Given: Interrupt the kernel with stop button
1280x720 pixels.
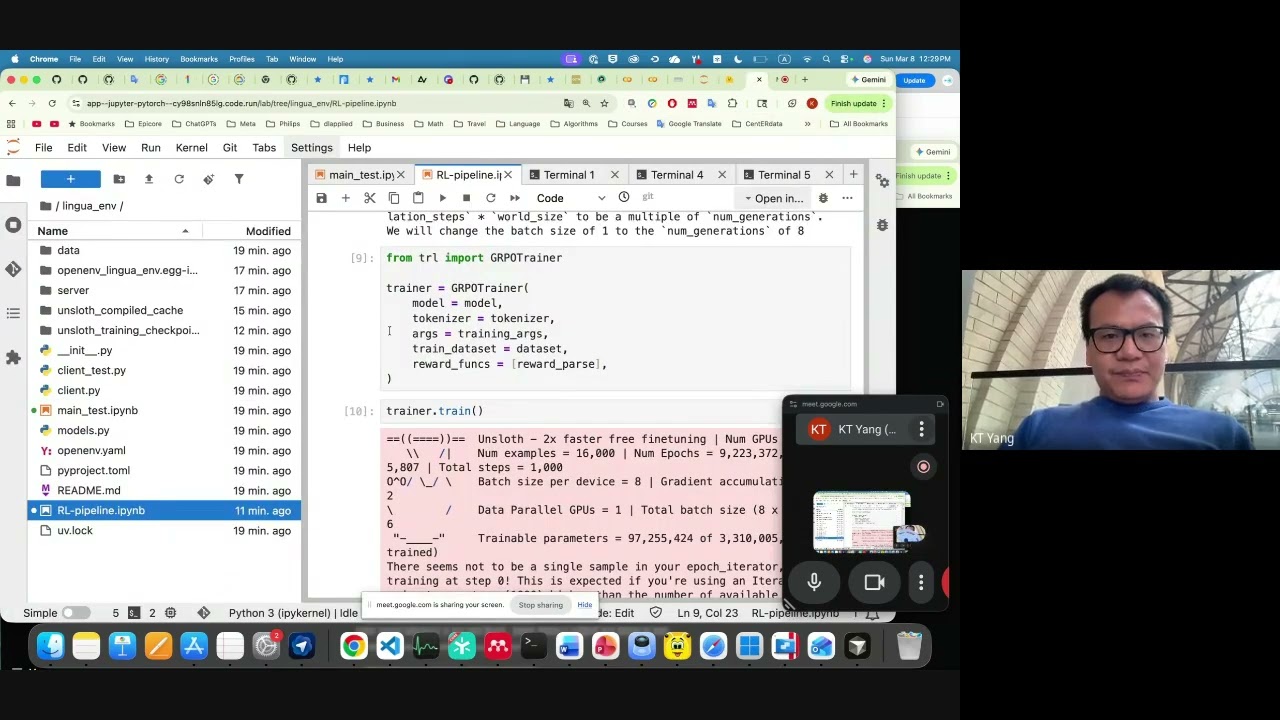Looking at the screenshot, I should (466, 198).
